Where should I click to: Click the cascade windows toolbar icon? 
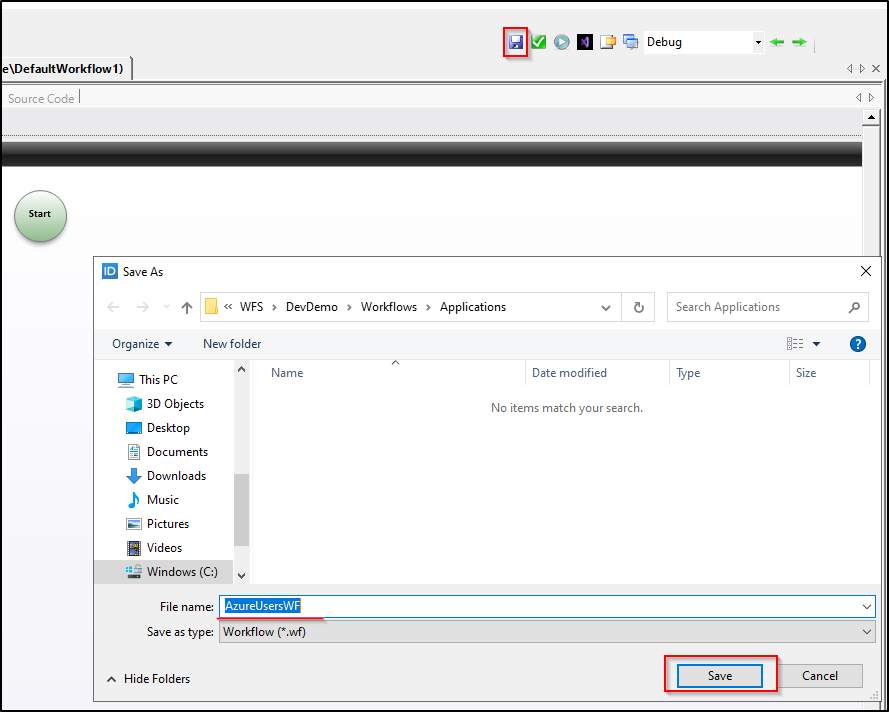(x=631, y=41)
